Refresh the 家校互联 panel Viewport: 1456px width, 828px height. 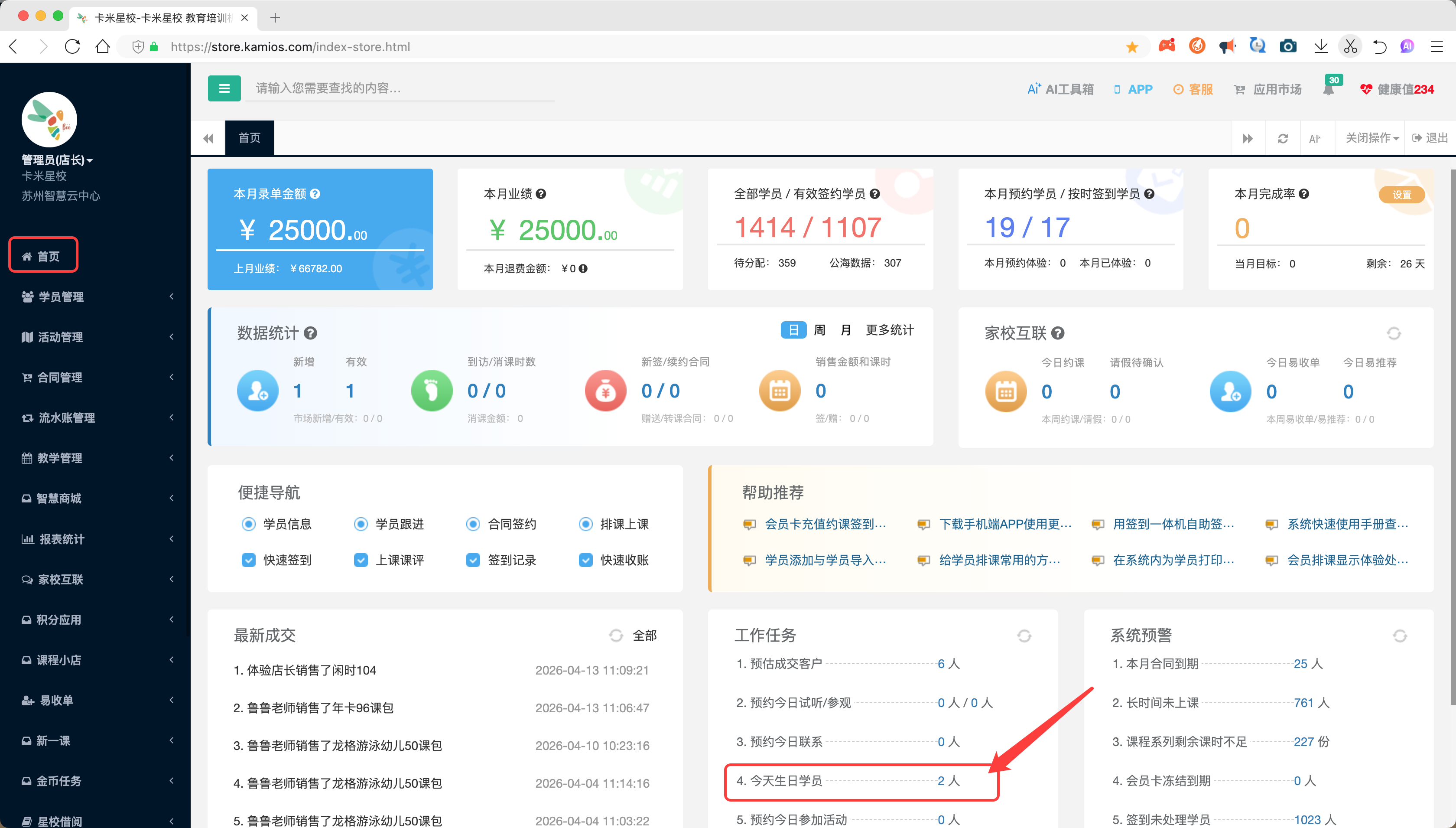click(1394, 333)
